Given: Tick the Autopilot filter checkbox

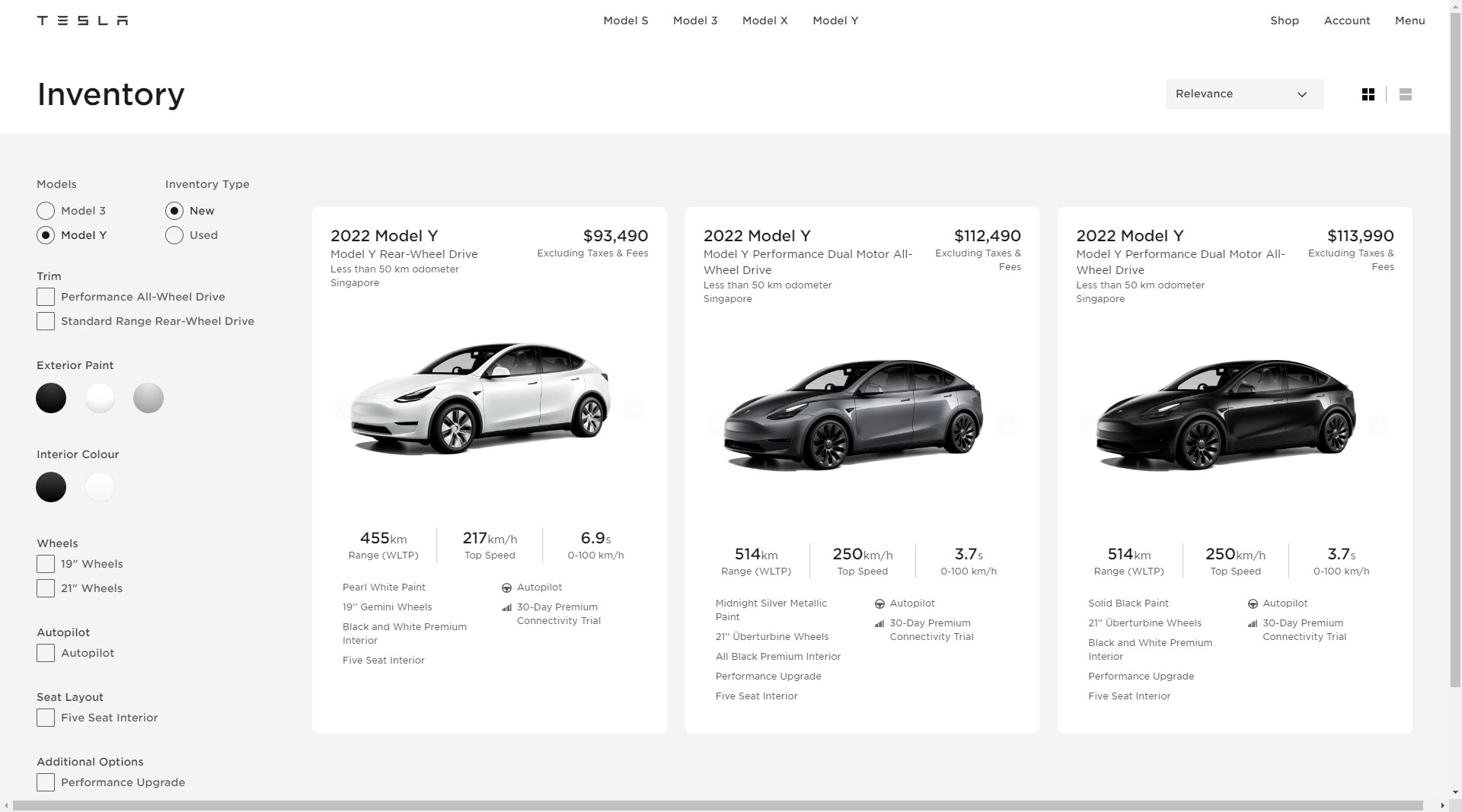Looking at the screenshot, I should pos(46,653).
